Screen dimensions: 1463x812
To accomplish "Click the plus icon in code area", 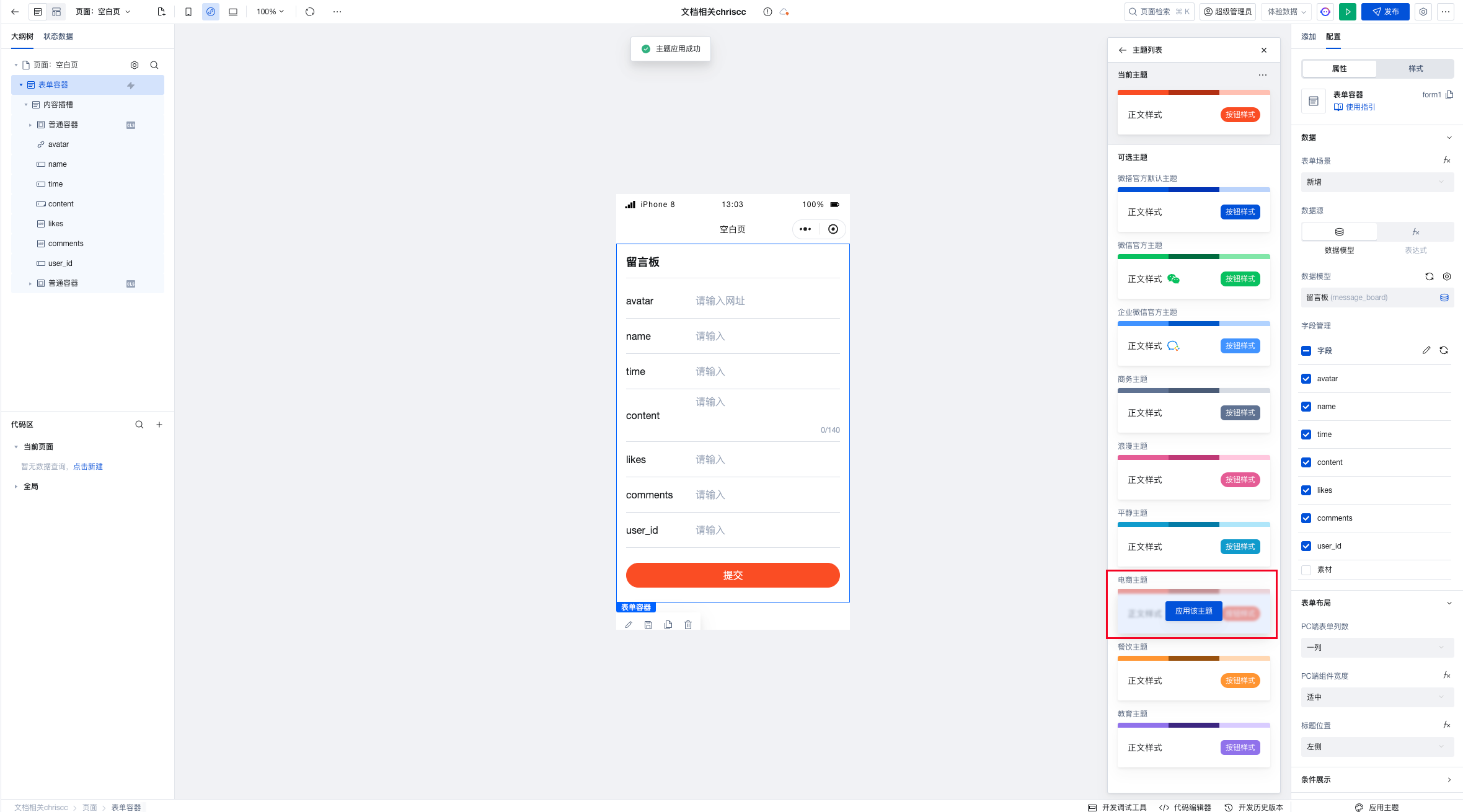I will click(x=159, y=425).
